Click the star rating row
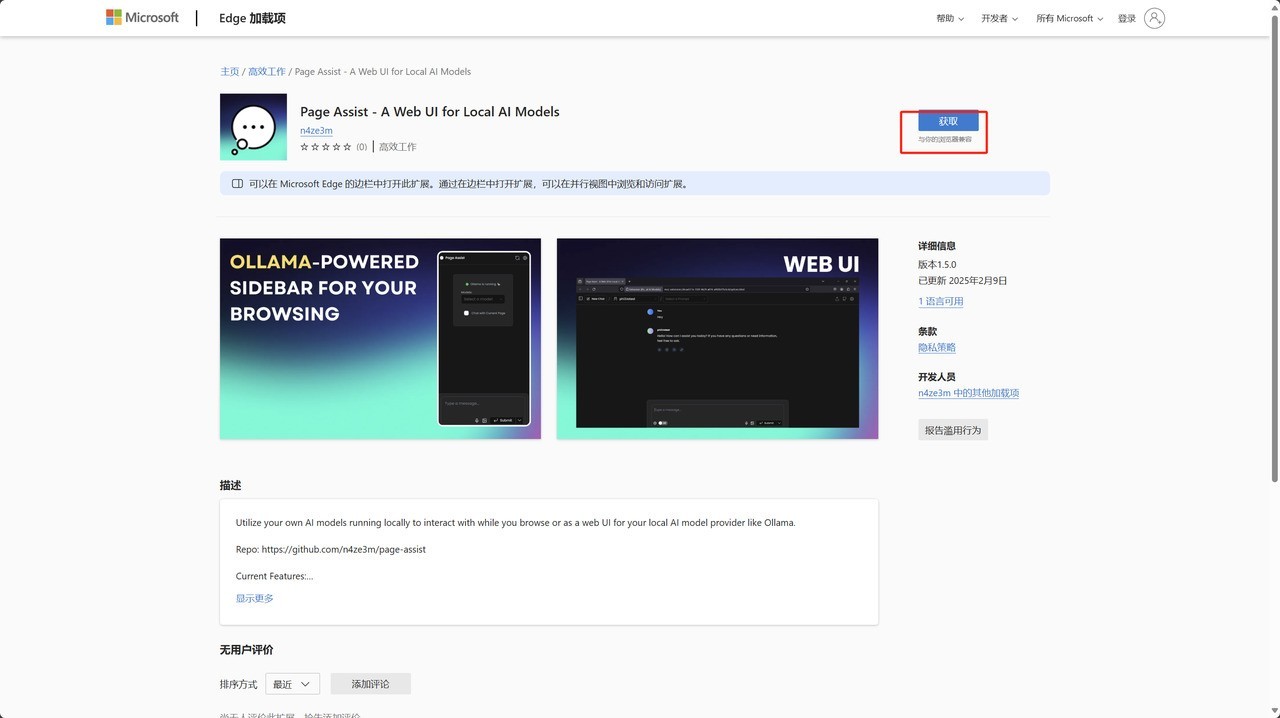The image size is (1280, 718). [x=326, y=147]
